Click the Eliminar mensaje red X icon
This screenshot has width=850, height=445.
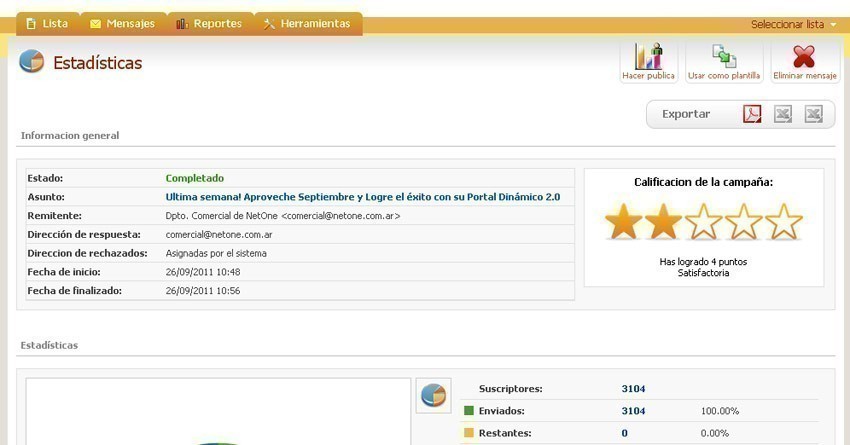pyautogui.click(x=804, y=56)
